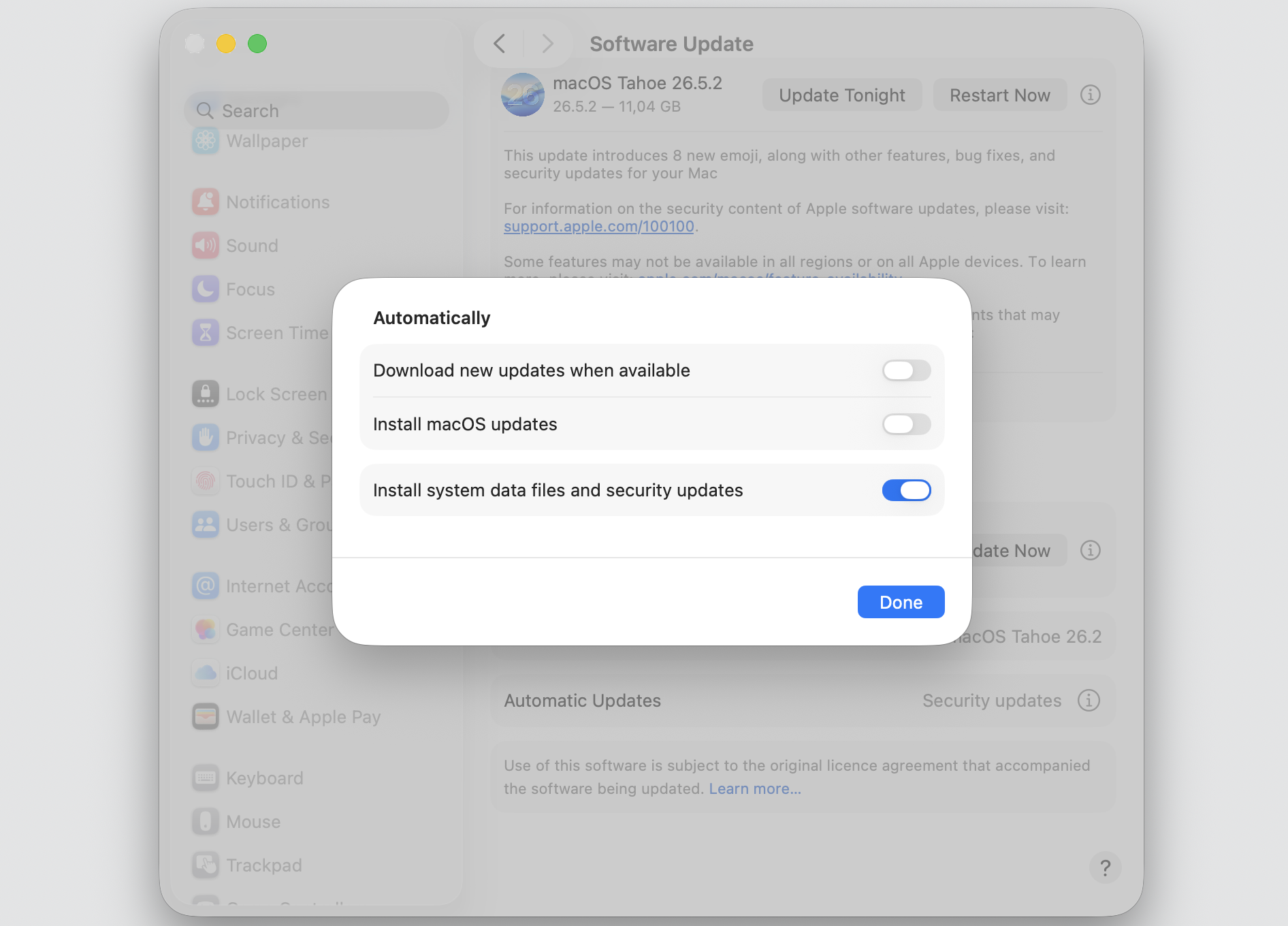Select Sound label in sidebar
This screenshot has width=1288, height=926.
click(x=252, y=246)
